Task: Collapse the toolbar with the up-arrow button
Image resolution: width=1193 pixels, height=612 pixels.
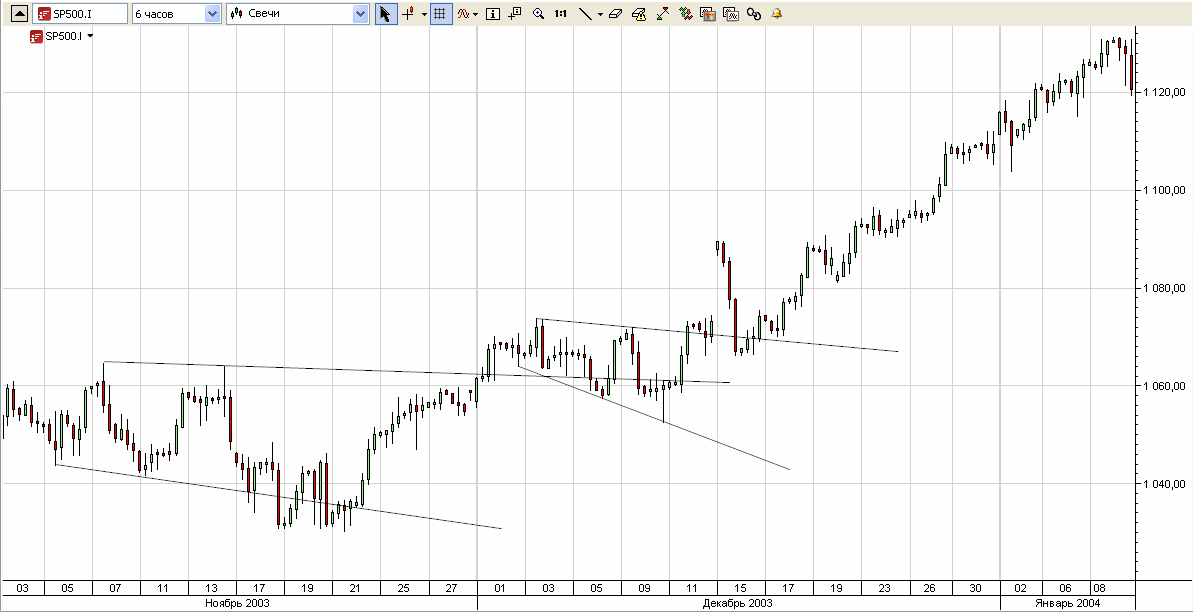Action: pyautogui.click(x=16, y=14)
